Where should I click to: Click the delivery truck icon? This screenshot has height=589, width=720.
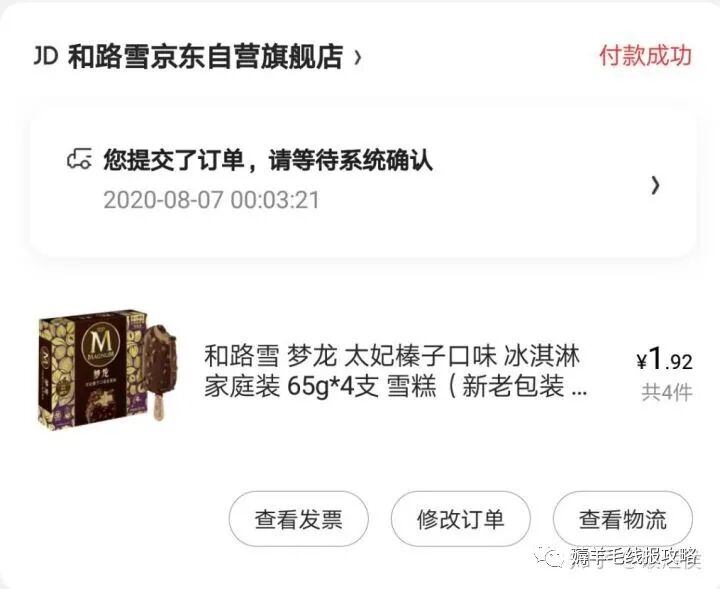click(79, 160)
